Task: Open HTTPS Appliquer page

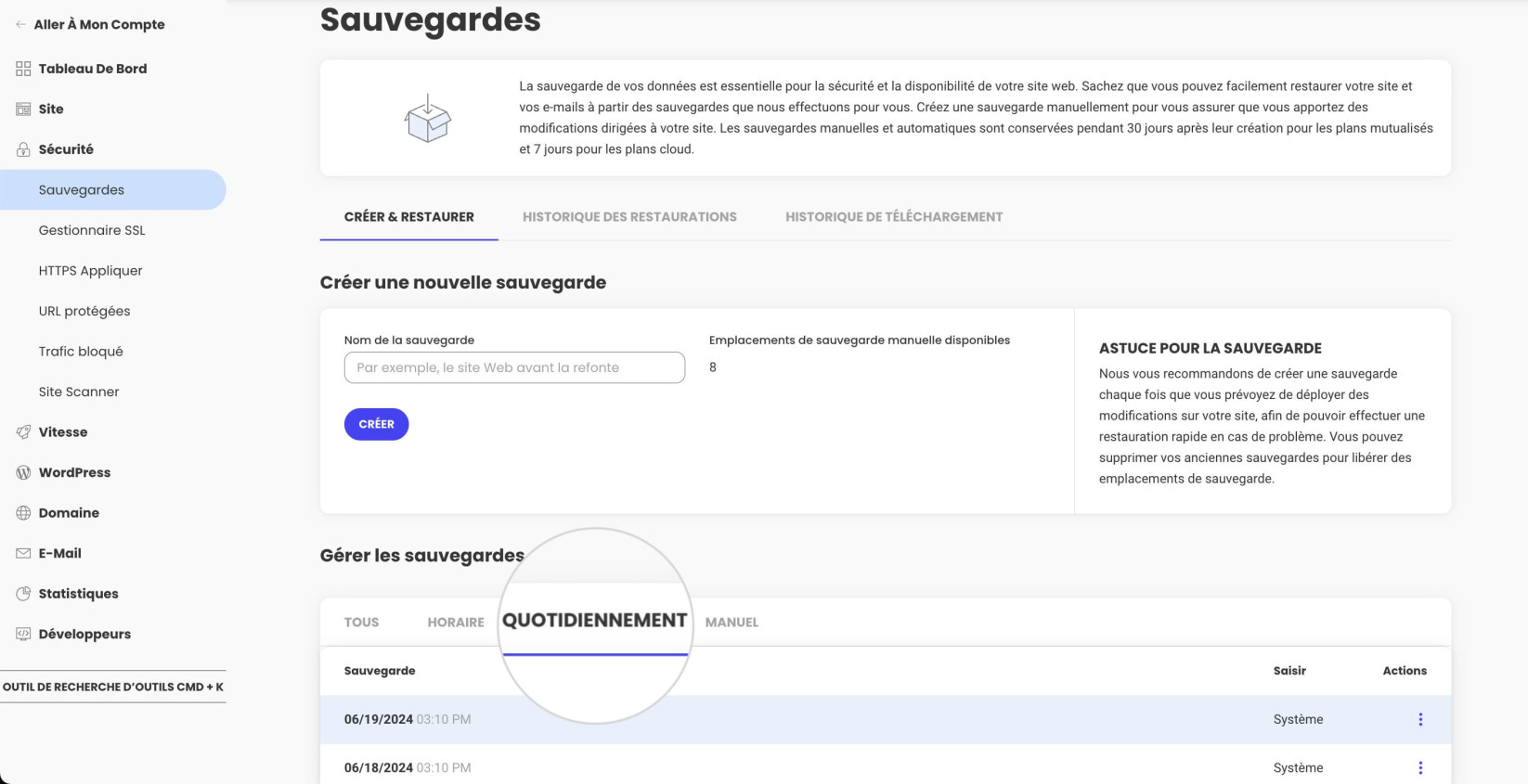Action: 90,271
